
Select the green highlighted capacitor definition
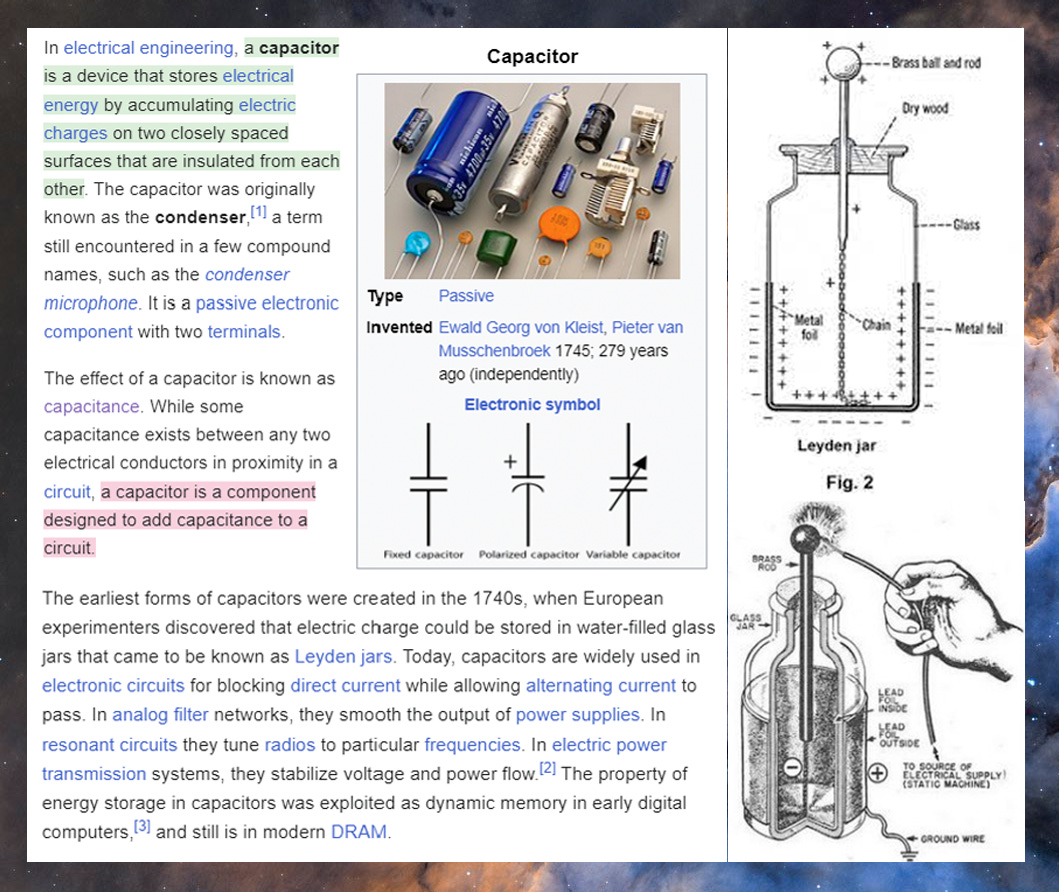click(191, 118)
